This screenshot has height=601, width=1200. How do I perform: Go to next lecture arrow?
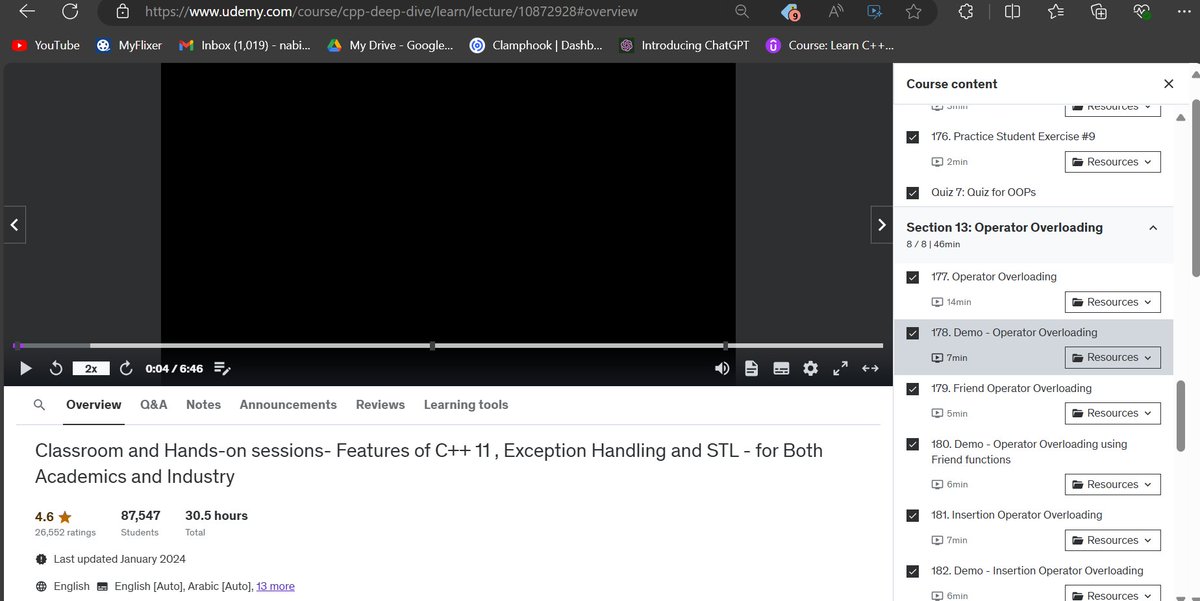pos(881,225)
